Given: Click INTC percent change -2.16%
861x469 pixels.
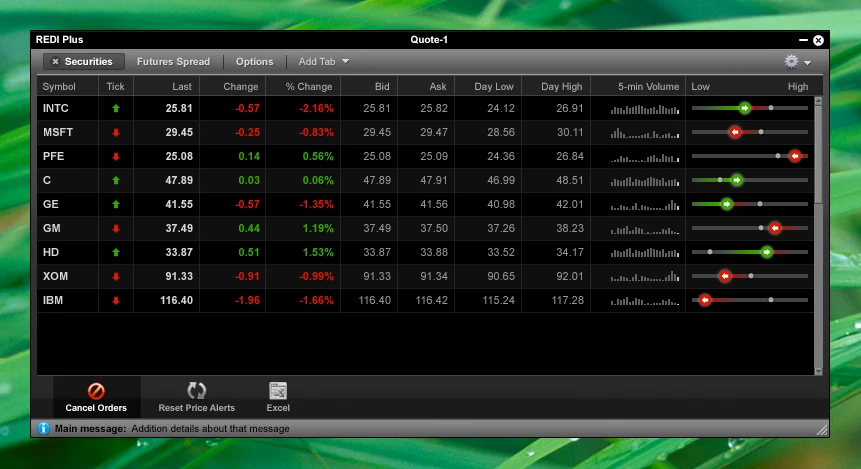Looking at the screenshot, I should coord(316,108).
